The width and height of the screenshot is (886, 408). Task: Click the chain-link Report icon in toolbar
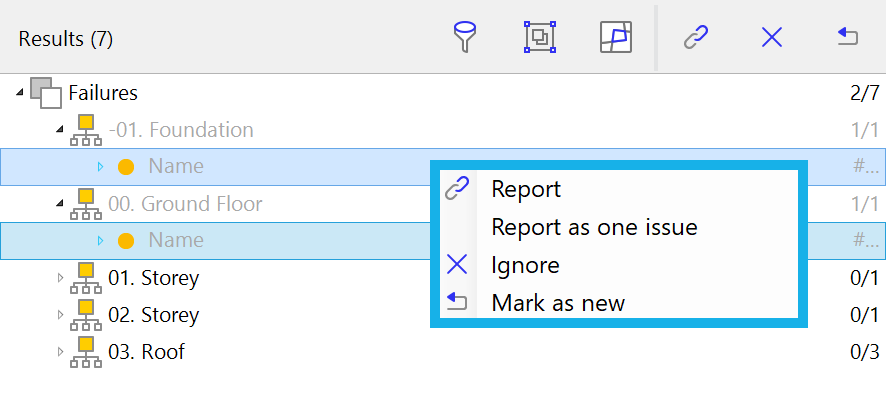(696, 38)
